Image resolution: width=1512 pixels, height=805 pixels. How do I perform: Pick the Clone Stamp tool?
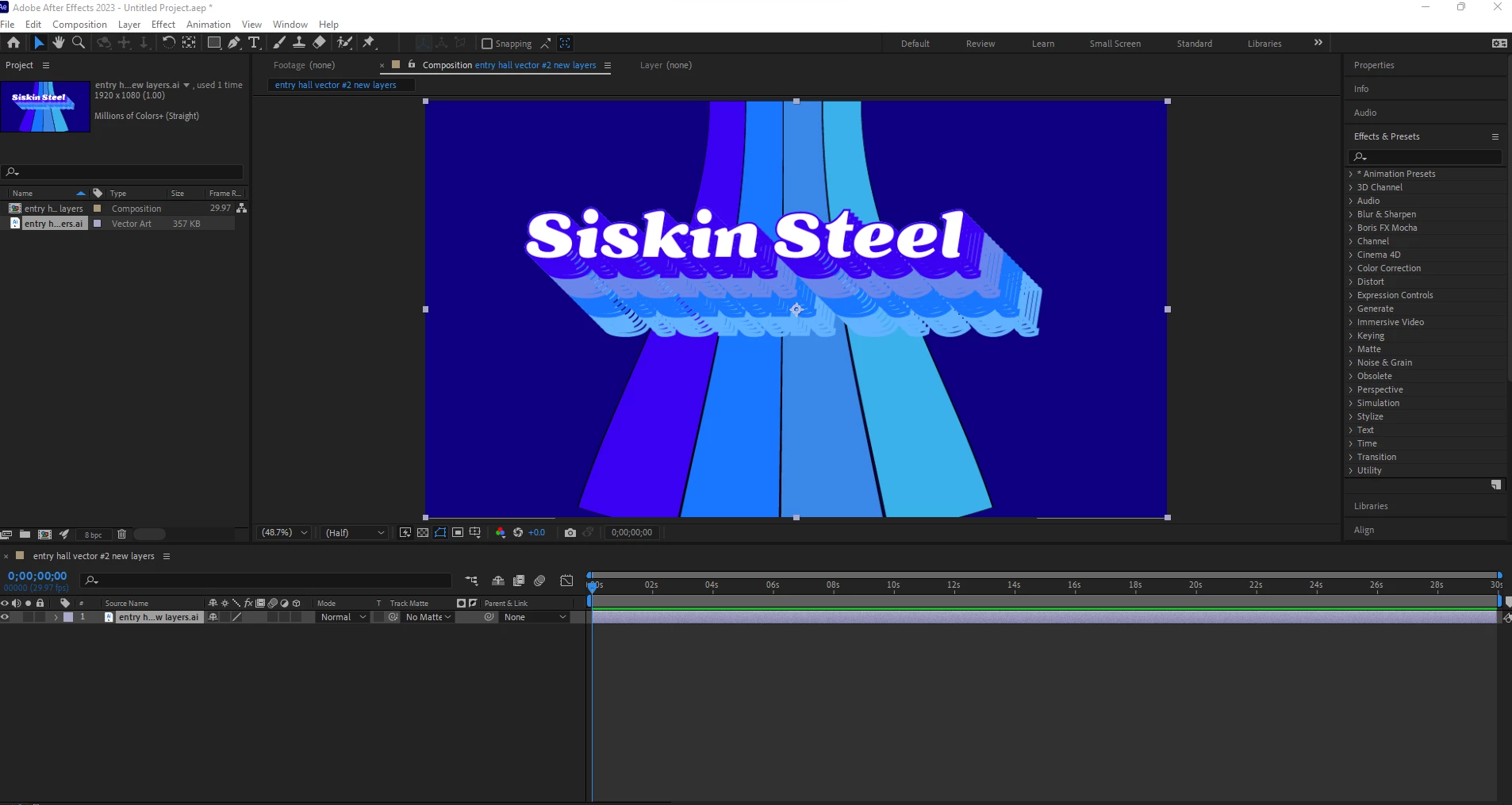pyautogui.click(x=299, y=43)
